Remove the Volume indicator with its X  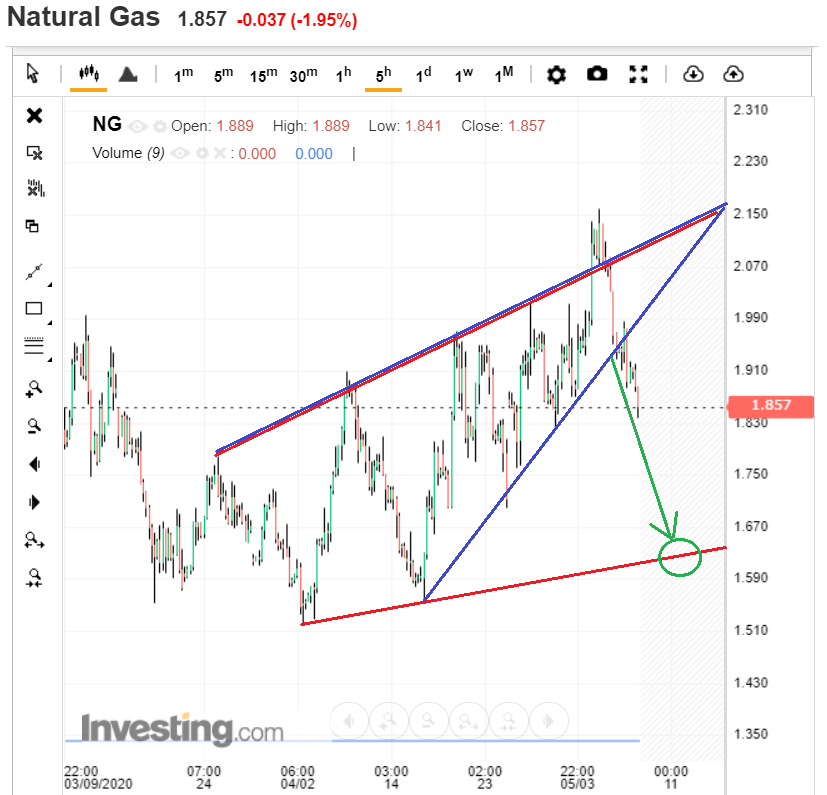pyautogui.click(x=220, y=154)
